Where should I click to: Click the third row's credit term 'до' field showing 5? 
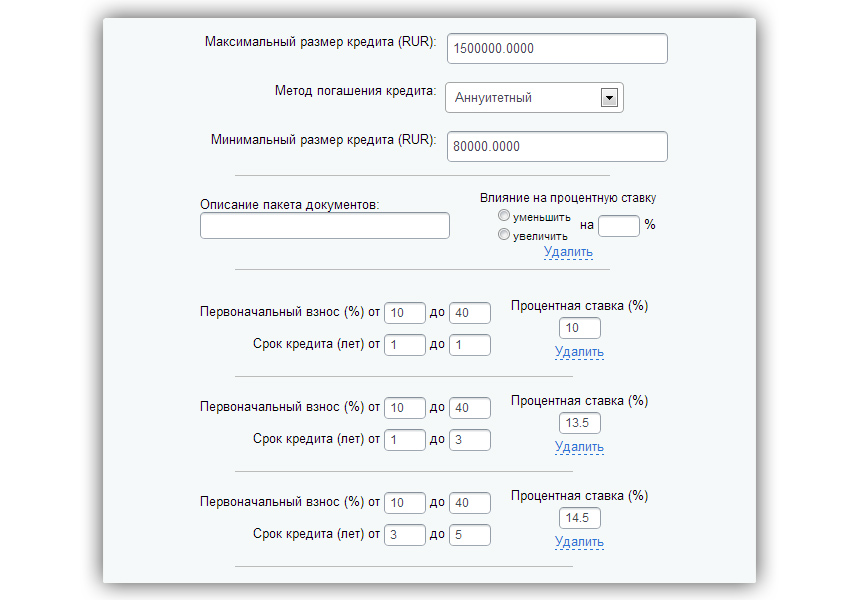(470, 535)
